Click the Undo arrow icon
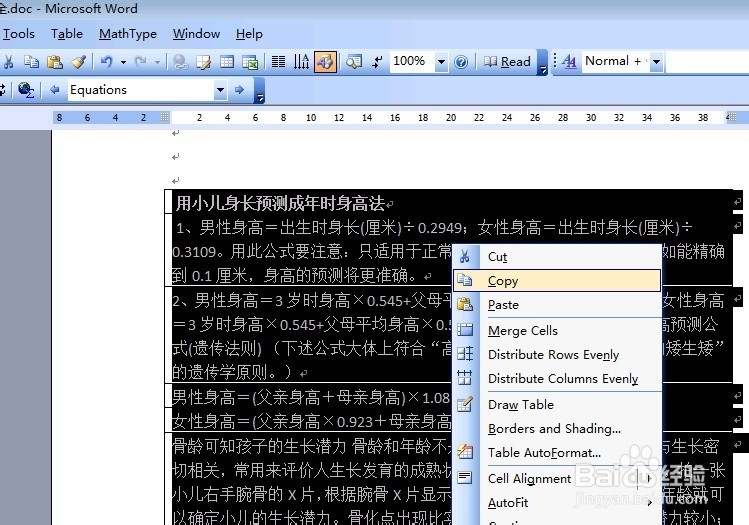The height and width of the screenshot is (525, 749). [107, 62]
